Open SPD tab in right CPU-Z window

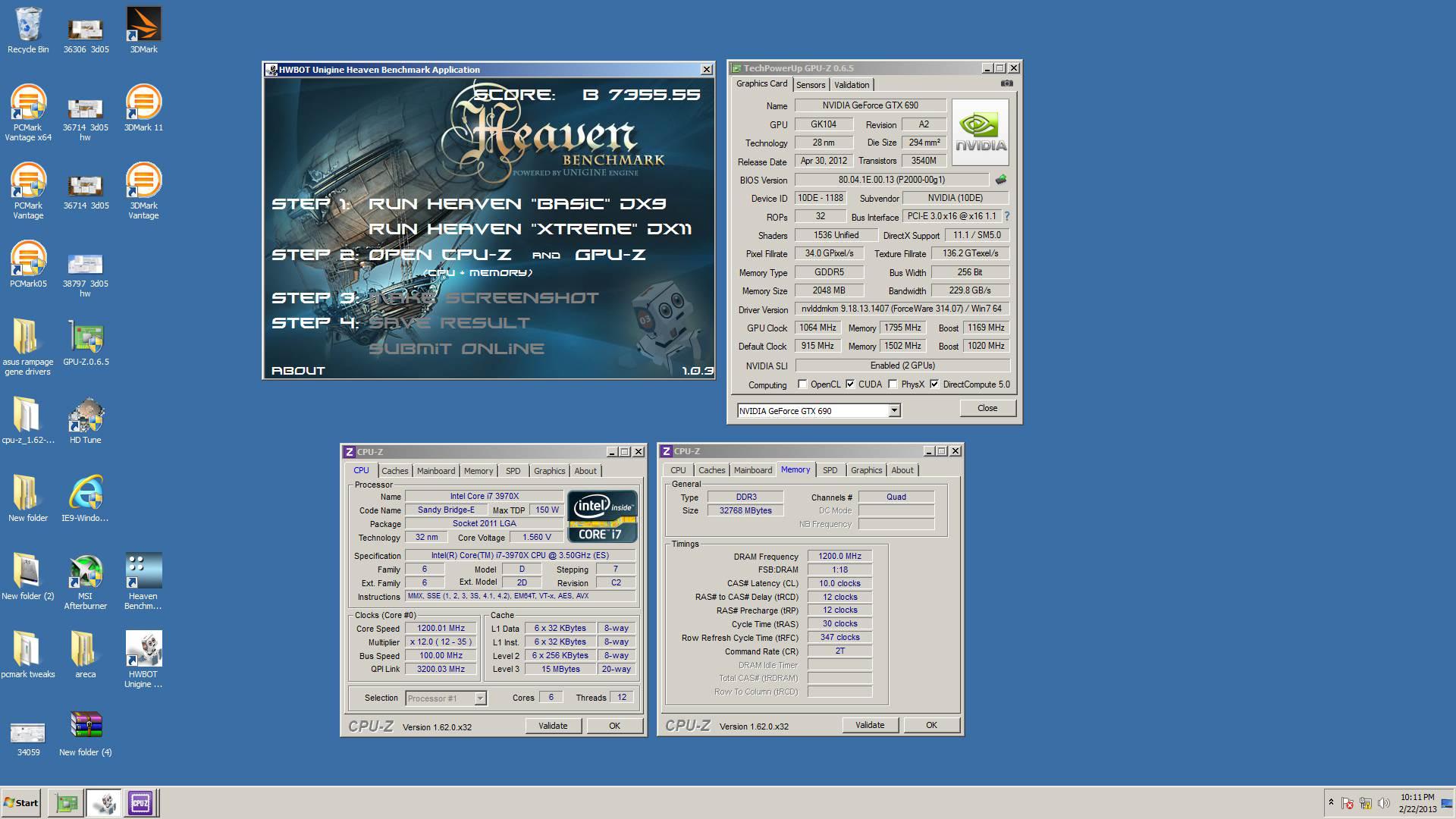pyautogui.click(x=830, y=470)
